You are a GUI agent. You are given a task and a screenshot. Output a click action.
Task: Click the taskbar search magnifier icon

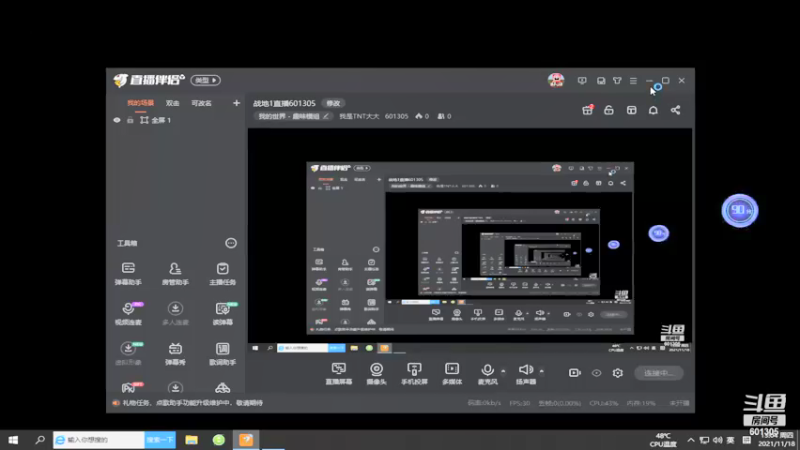click(40, 440)
